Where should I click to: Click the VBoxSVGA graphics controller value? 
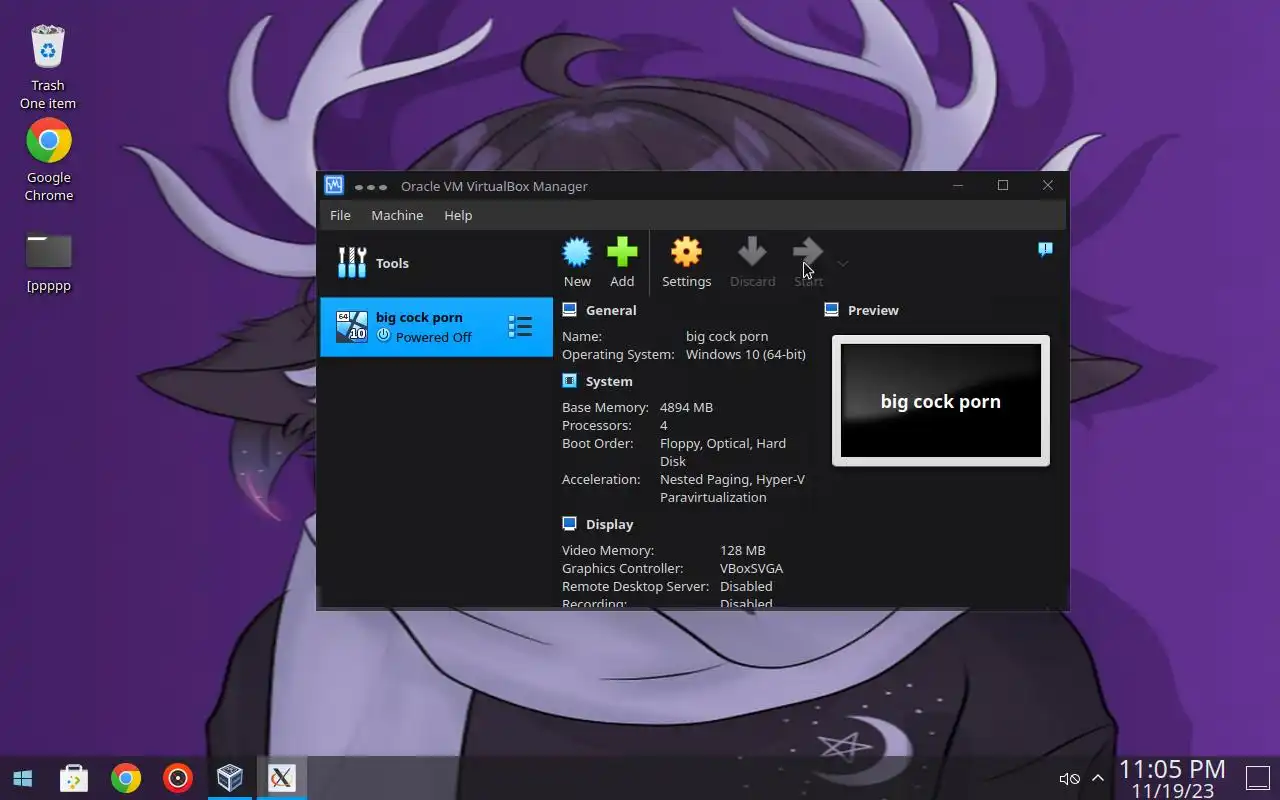[751, 568]
